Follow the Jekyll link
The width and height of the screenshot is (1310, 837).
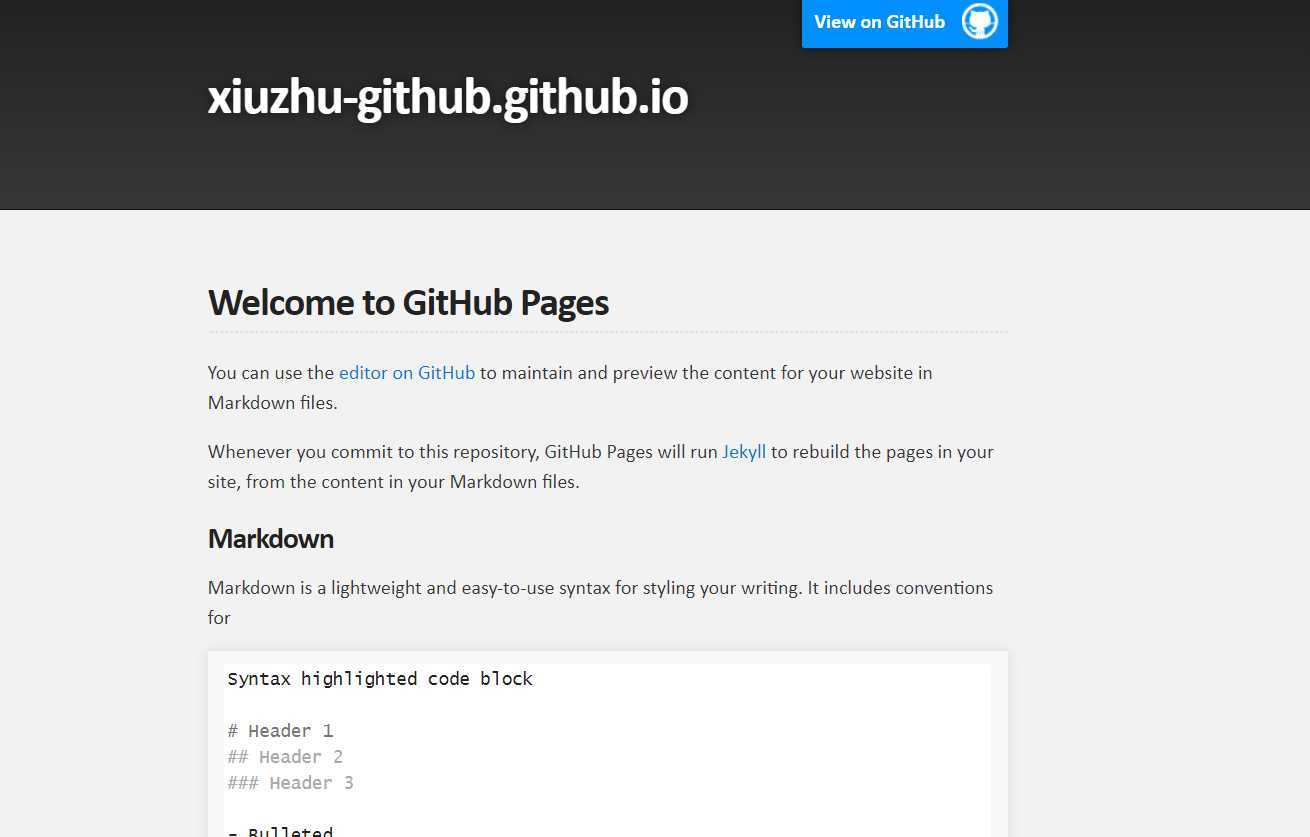tap(744, 452)
